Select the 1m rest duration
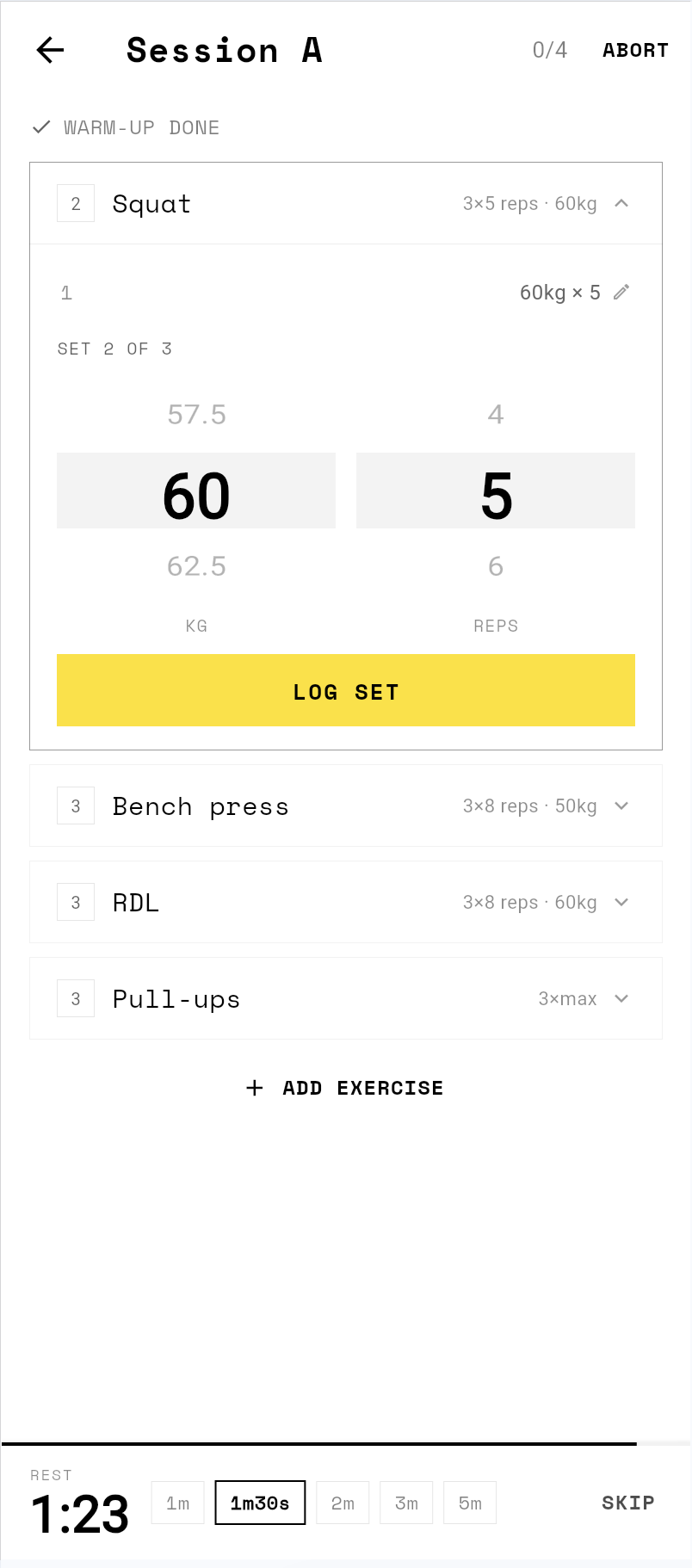 click(177, 1503)
